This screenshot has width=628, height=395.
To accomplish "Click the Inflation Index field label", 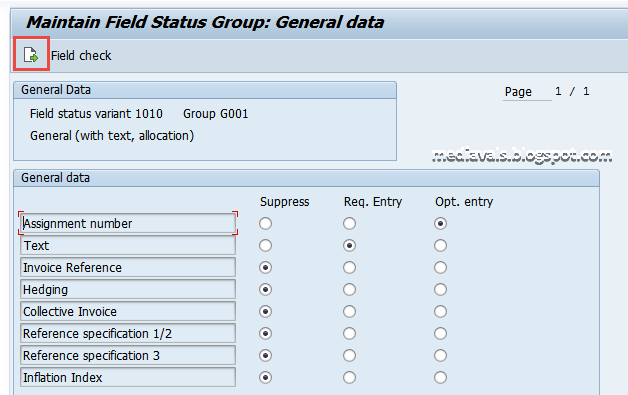I will click(x=128, y=377).
